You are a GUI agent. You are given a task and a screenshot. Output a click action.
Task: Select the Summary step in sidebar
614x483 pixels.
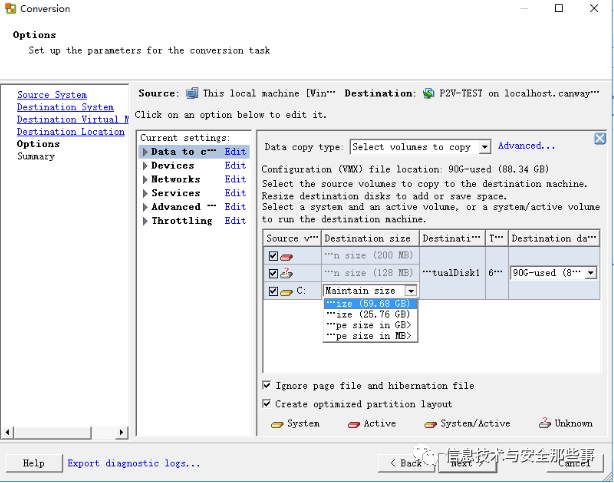(x=36, y=156)
